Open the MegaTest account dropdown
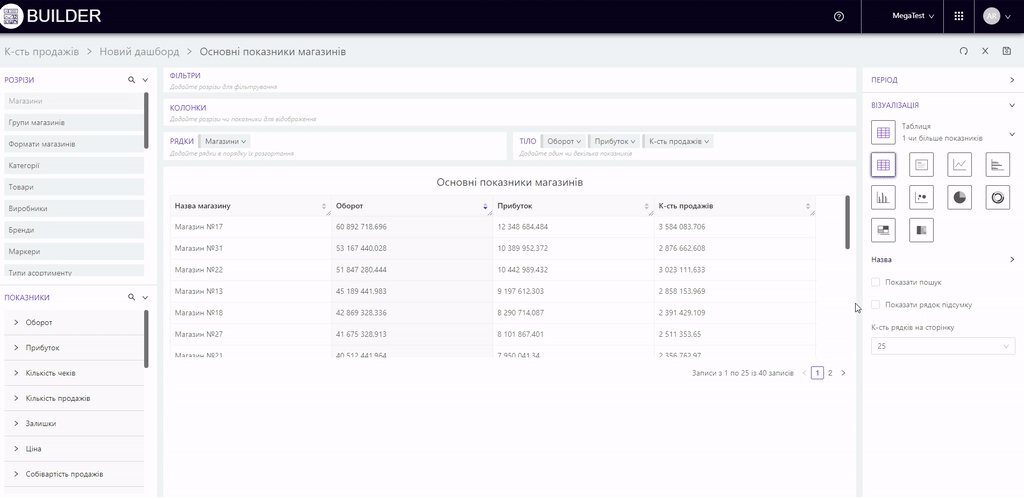This screenshot has width=1024, height=499. pyautogui.click(x=913, y=16)
